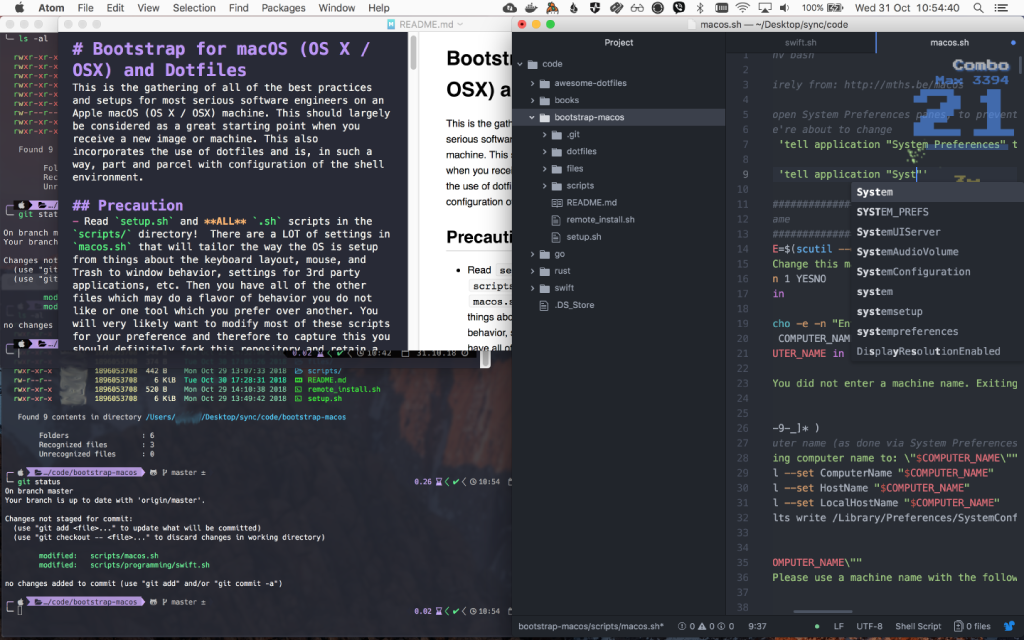
Task: Open the Wi-Fi status icon
Action: [x=742, y=8]
